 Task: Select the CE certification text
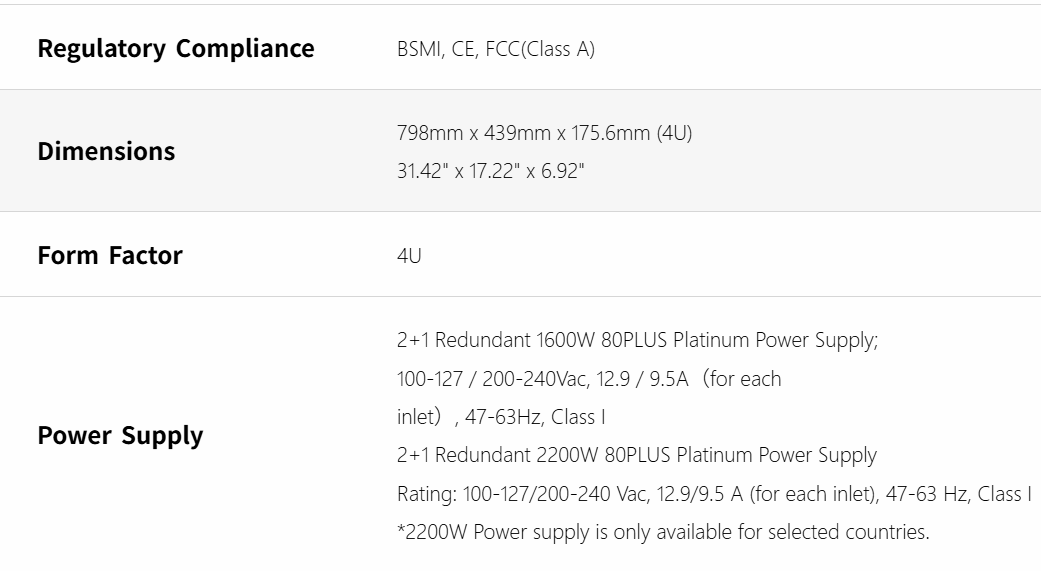463,49
